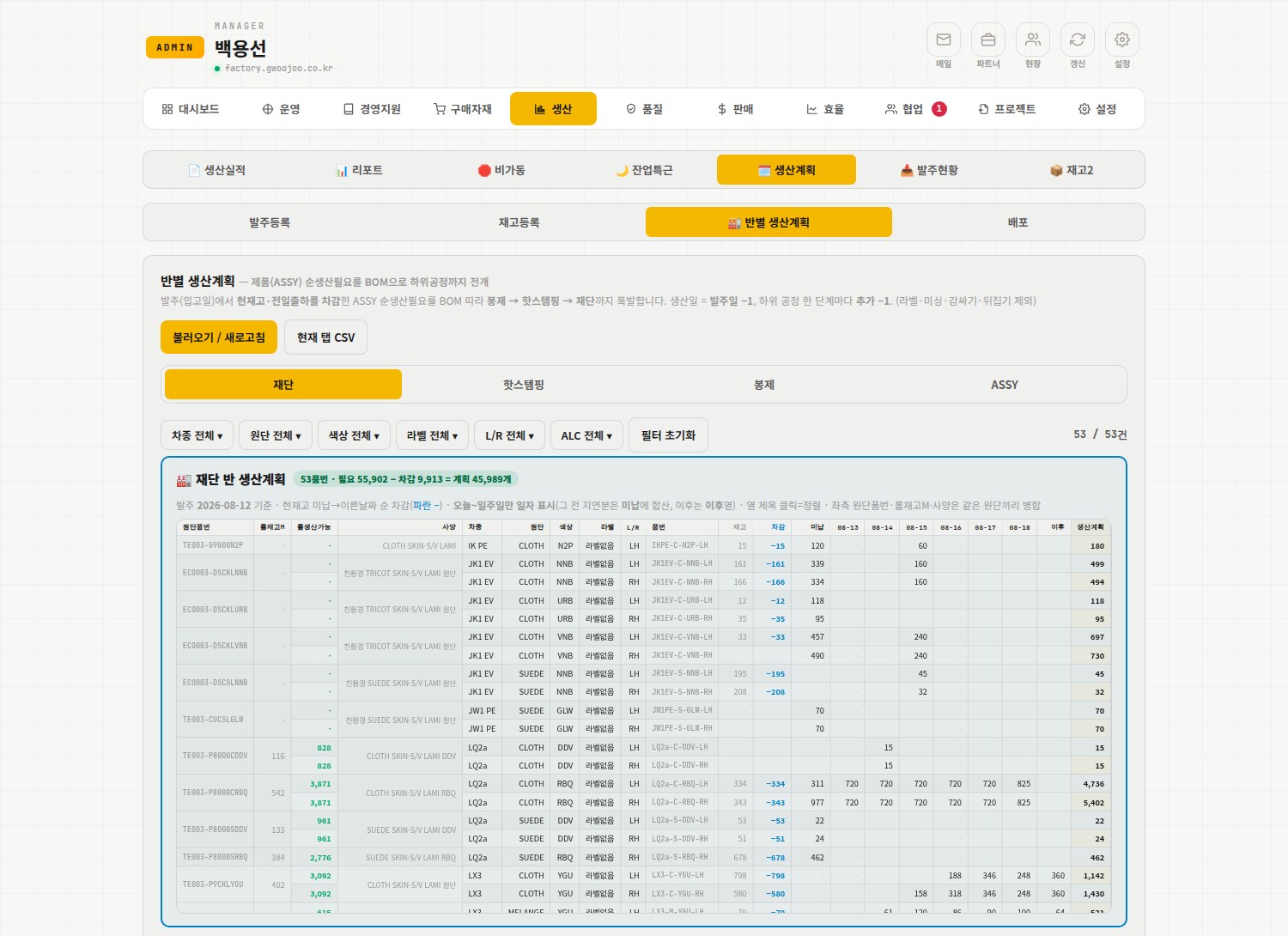
Task: Expand the 라벨 전체 filter dropdown
Action: tap(433, 435)
